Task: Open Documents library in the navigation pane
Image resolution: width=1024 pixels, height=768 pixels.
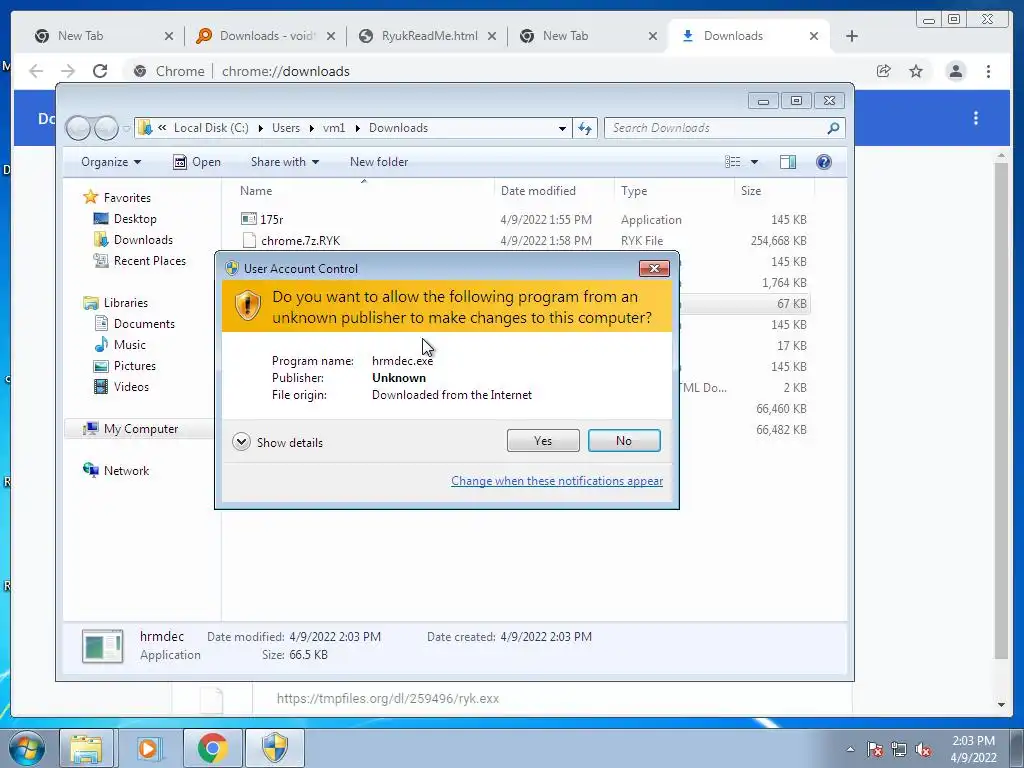Action: pyautogui.click(x=135, y=323)
